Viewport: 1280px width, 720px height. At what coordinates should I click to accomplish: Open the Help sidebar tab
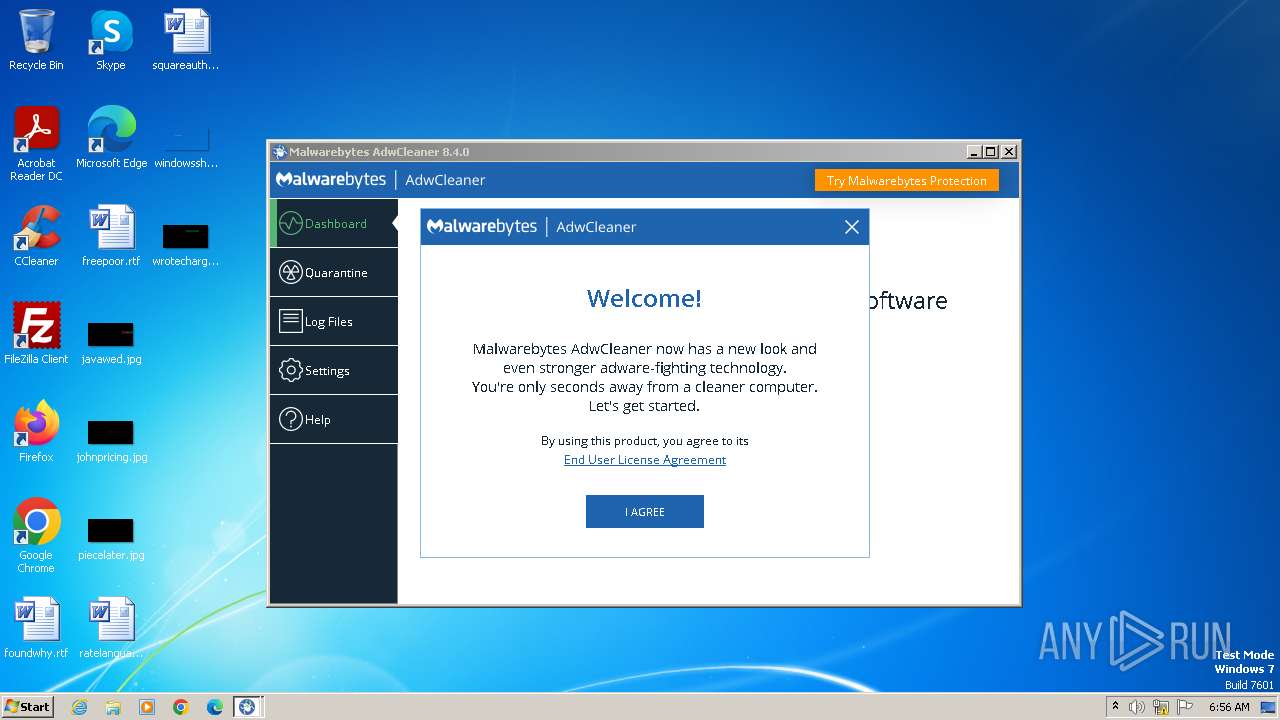pyautogui.click(x=334, y=419)
